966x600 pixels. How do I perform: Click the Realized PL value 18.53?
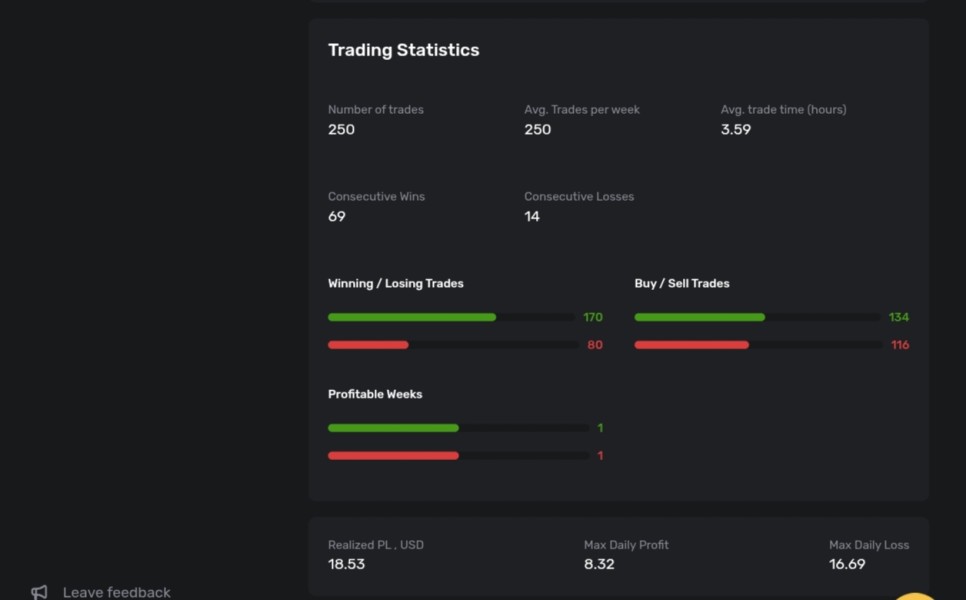(x=346, y=564)
